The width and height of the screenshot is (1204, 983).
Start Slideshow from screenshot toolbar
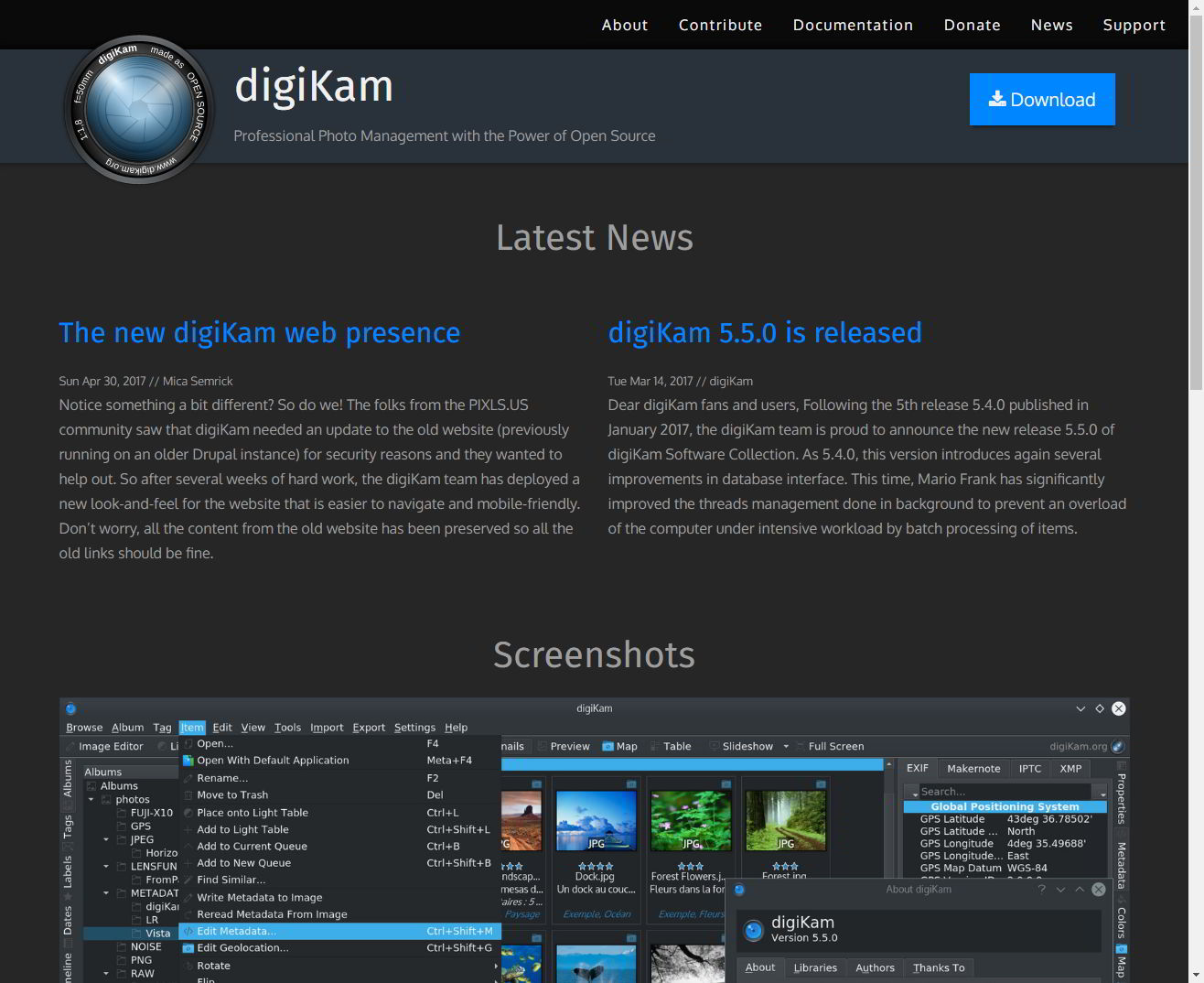coord(741,747)
